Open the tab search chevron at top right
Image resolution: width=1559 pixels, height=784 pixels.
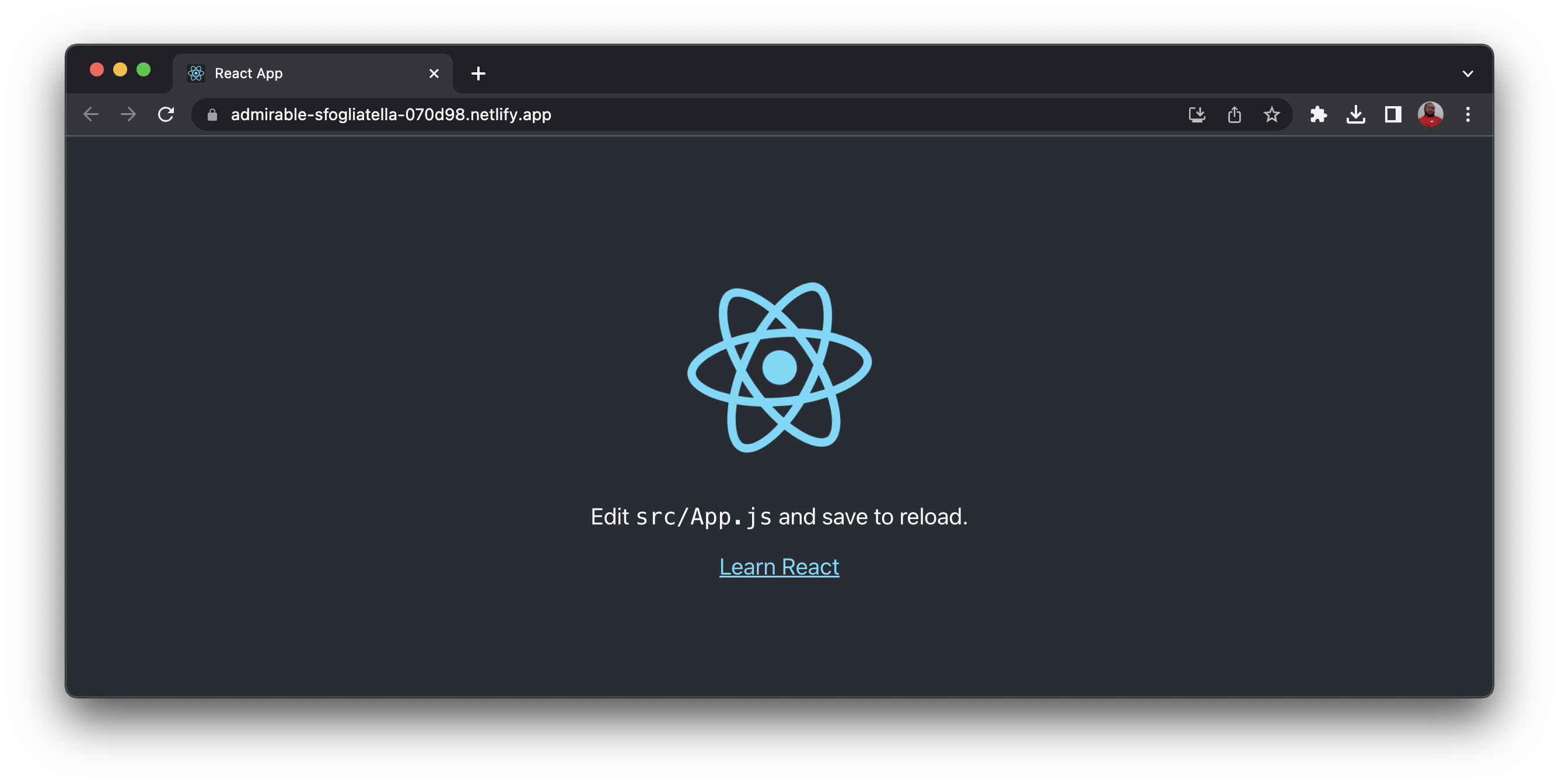pyautogui.click(x=1467, y=73)
